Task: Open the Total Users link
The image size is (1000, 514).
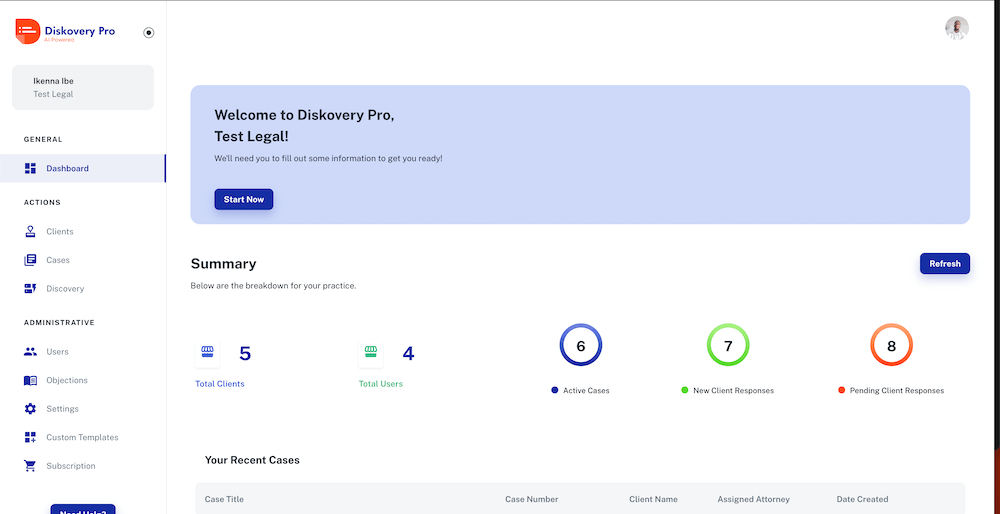Action: point(380,384)
